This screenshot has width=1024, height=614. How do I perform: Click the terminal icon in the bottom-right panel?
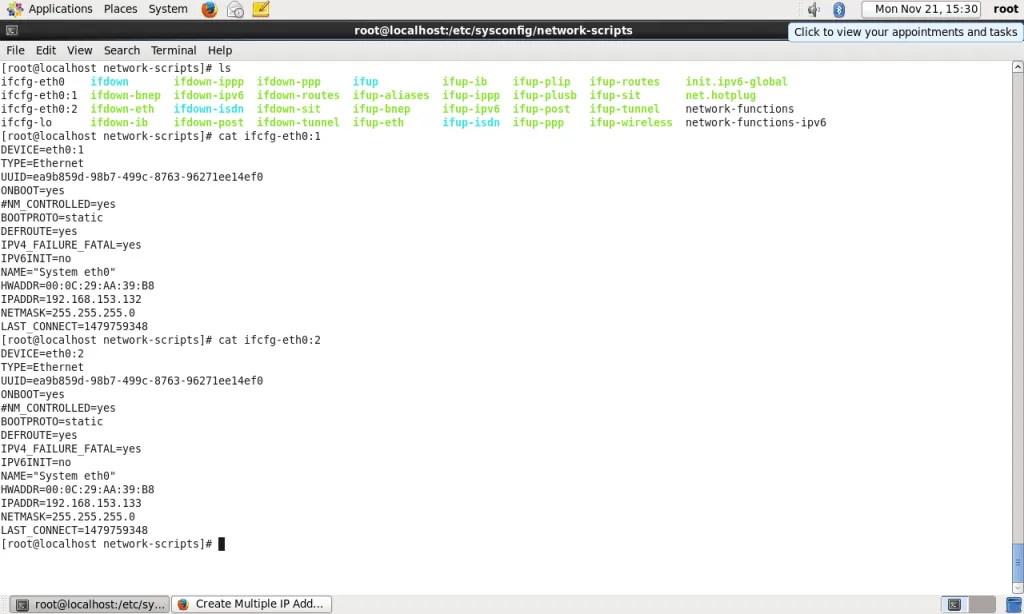954,604
